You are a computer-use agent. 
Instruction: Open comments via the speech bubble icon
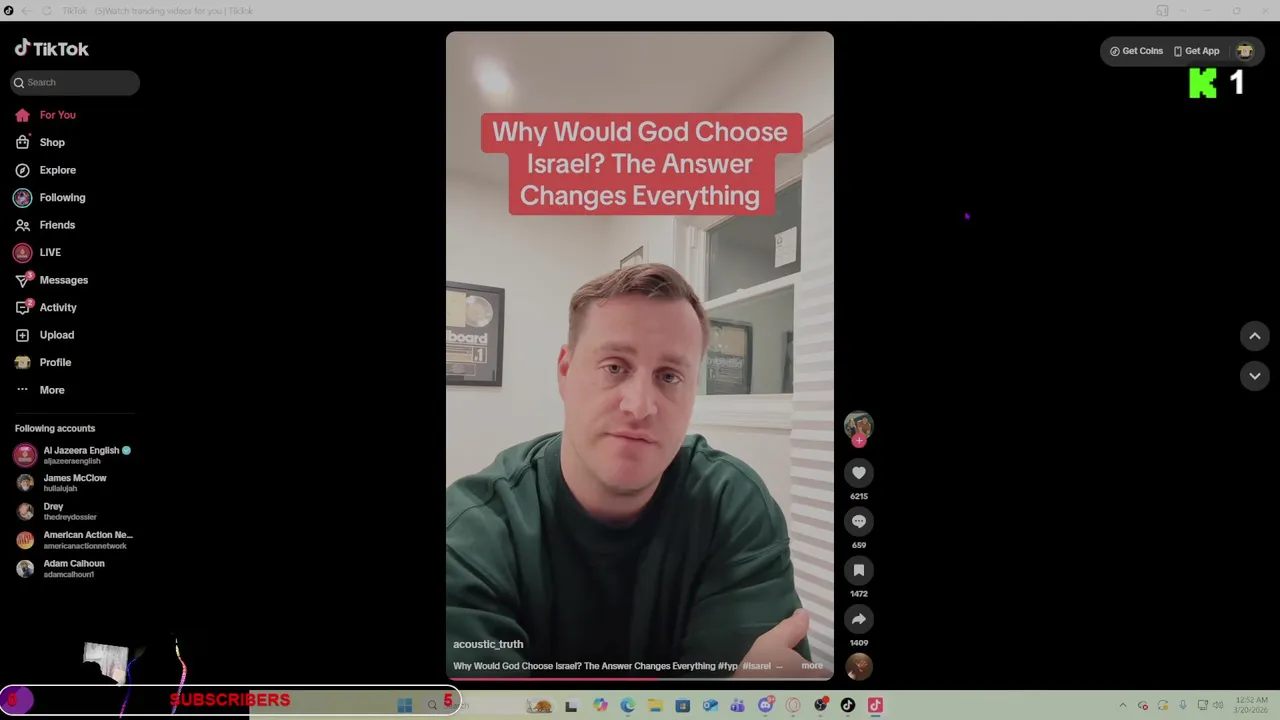[x=859, y=521]
